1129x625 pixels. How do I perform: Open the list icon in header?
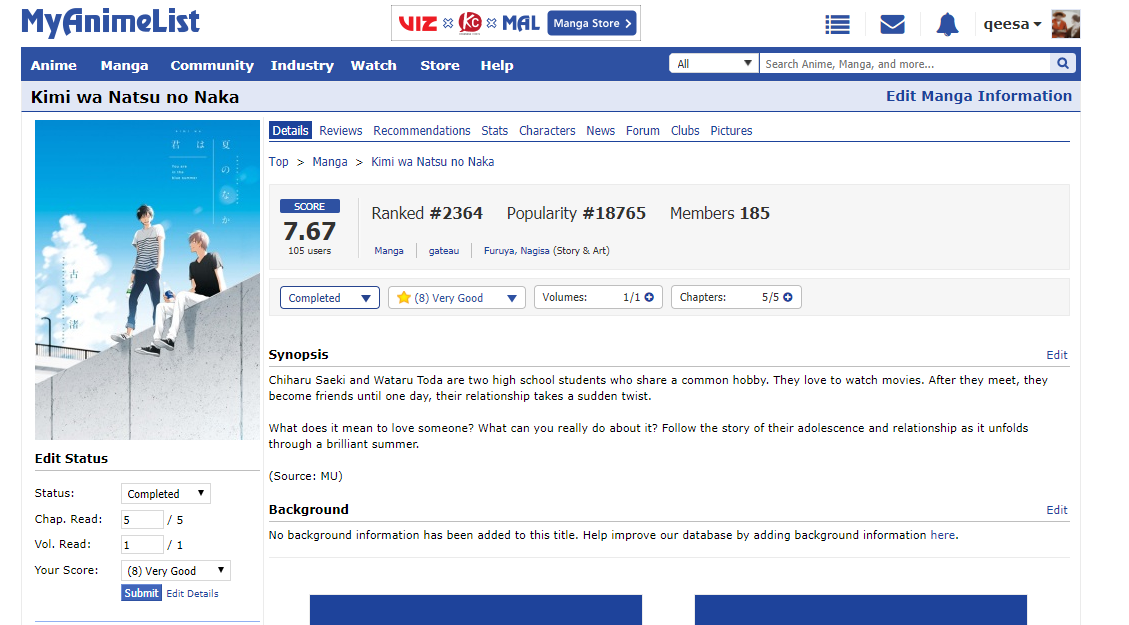pos(837,25)
